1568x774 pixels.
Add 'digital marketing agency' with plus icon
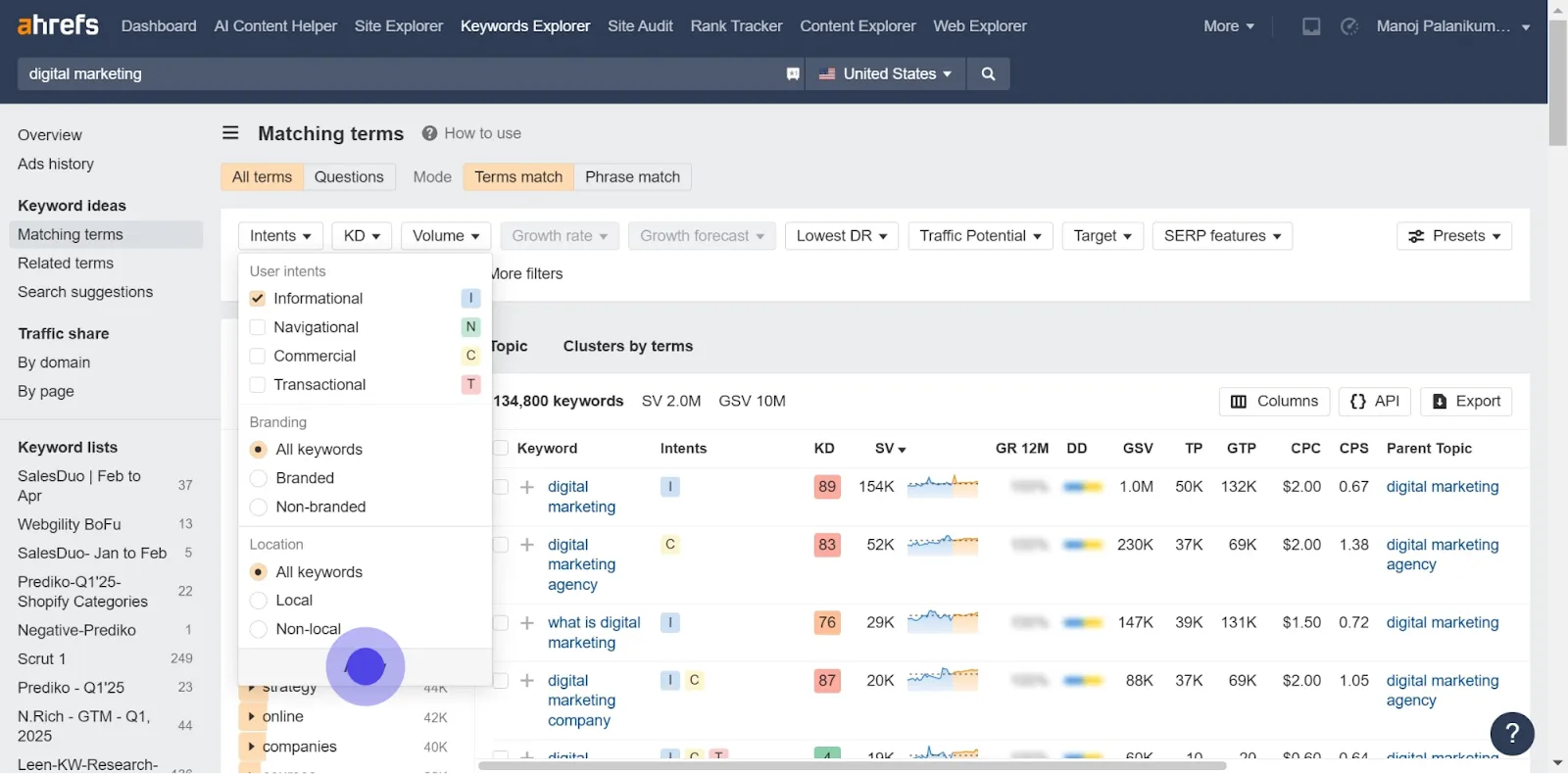pos(527,545)
